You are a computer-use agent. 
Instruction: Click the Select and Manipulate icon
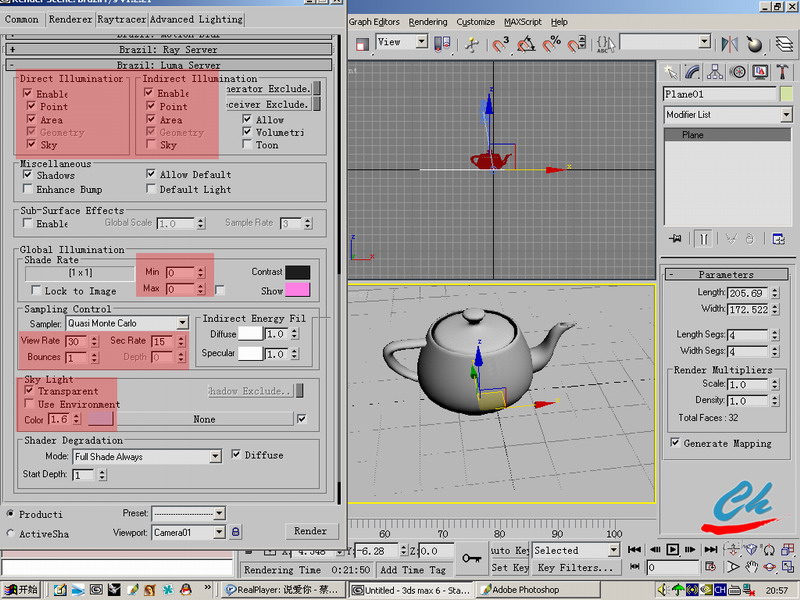click(x=472, y=44)
